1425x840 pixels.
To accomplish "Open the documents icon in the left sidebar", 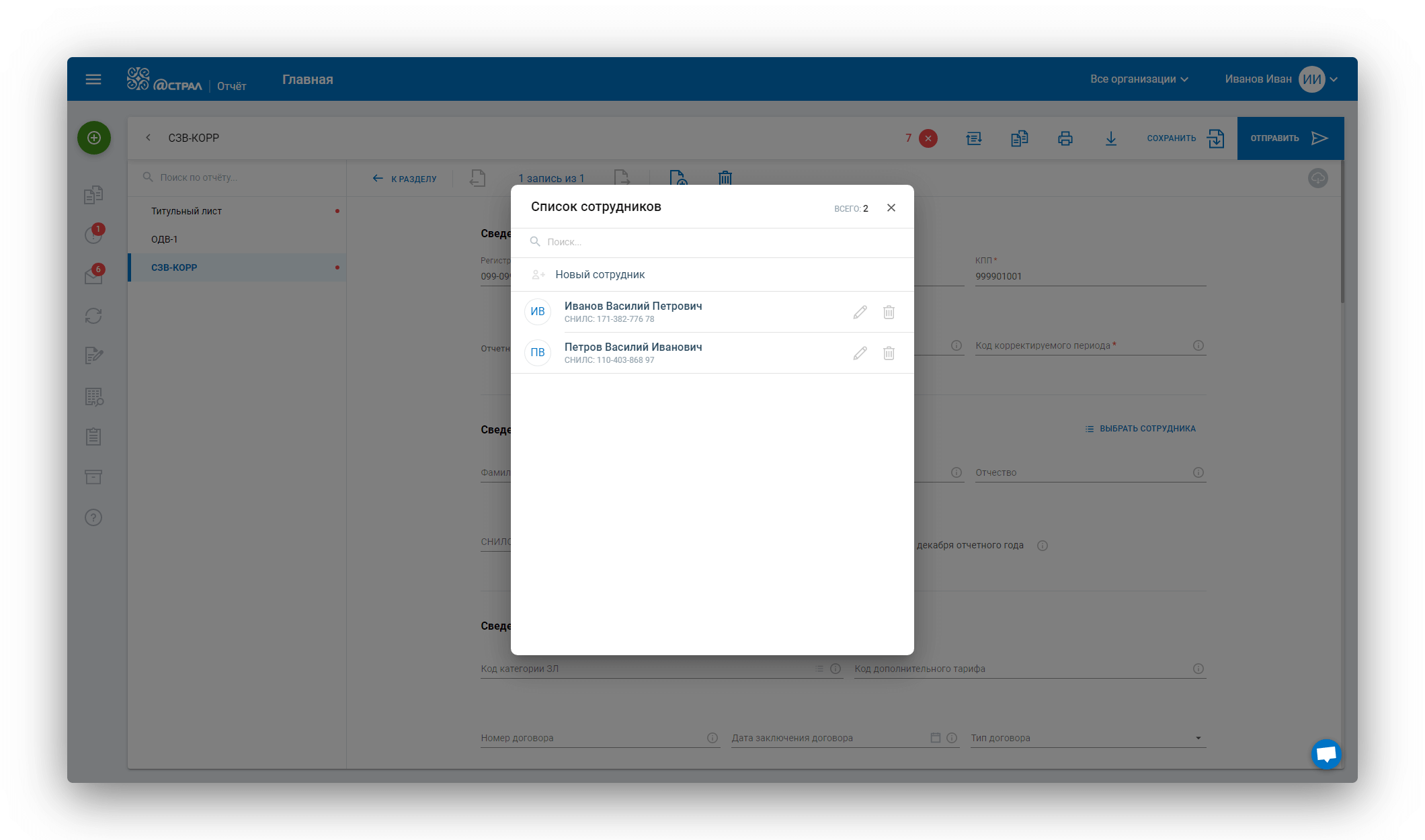I will point(93,195).
